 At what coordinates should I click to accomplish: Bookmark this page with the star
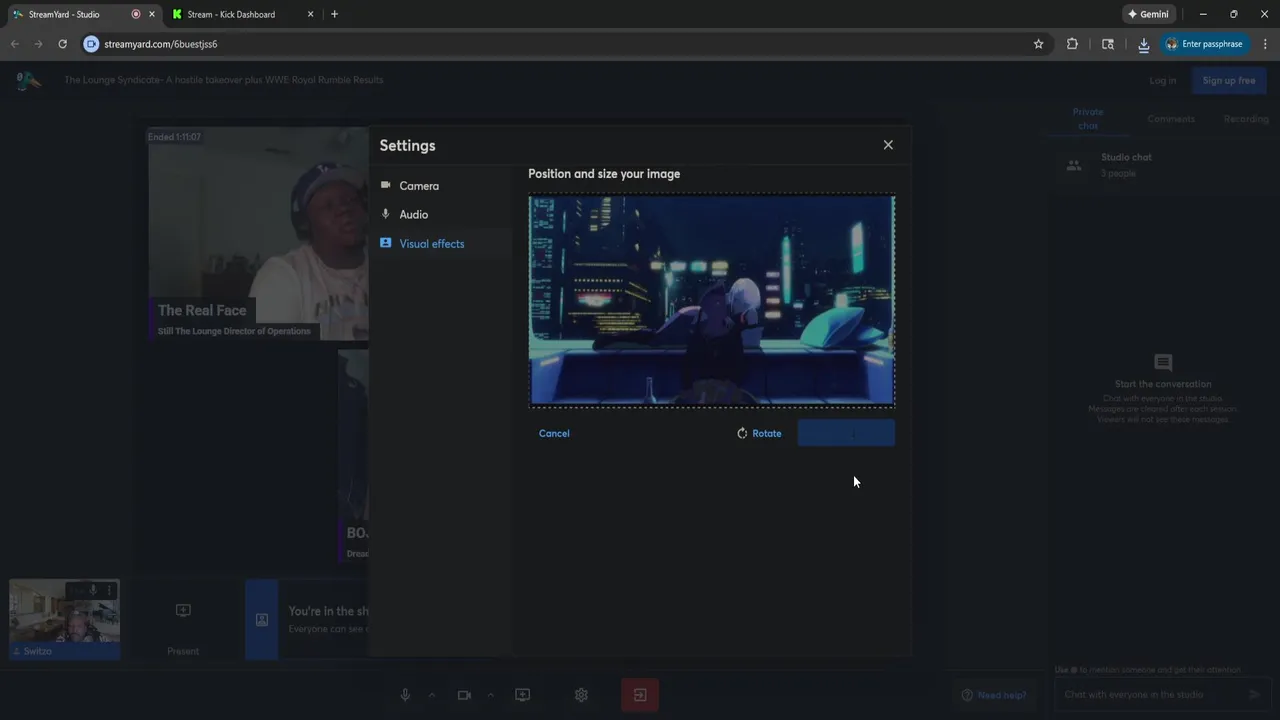click(1038, 44)
